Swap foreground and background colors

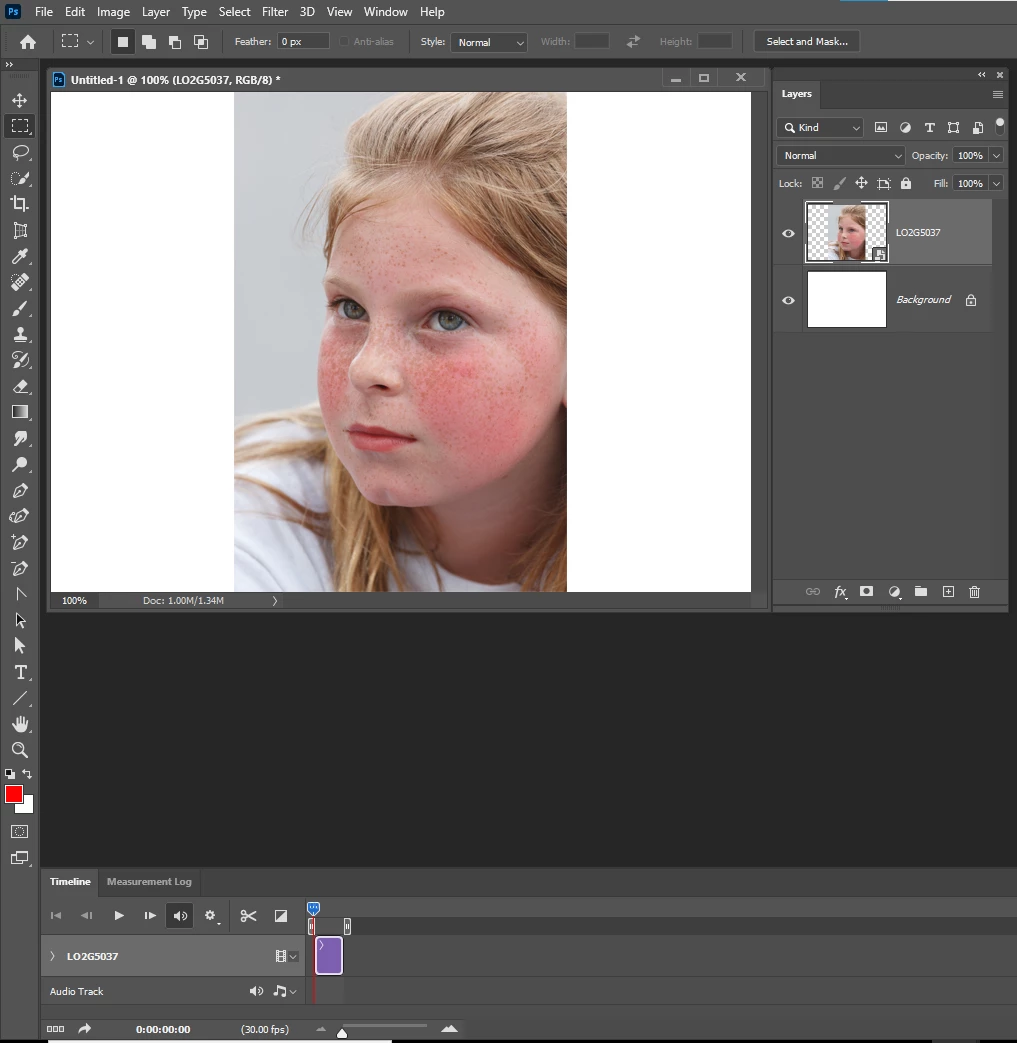(x=27, y=774)
